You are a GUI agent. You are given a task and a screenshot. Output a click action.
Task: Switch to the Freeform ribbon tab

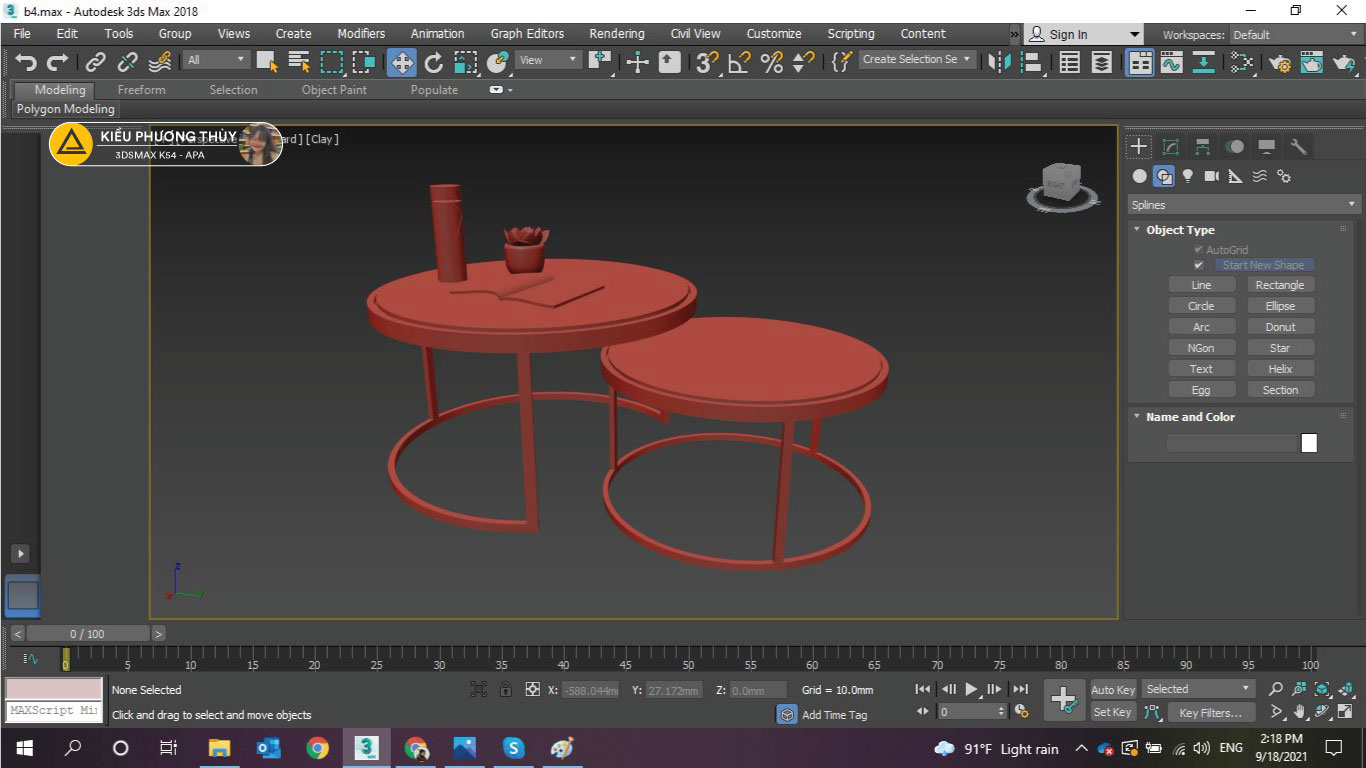141,90
